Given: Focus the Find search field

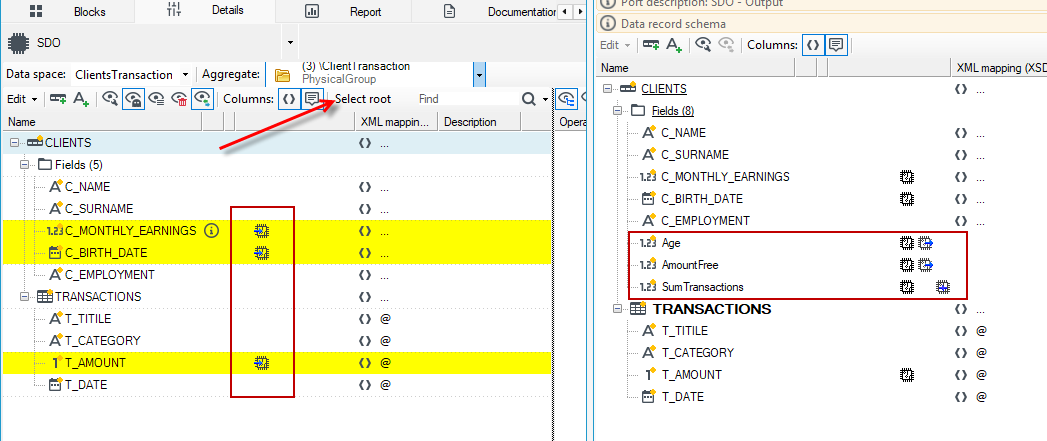Looking at the screenshot, I should pyautogui.click(x=466, y=99).
